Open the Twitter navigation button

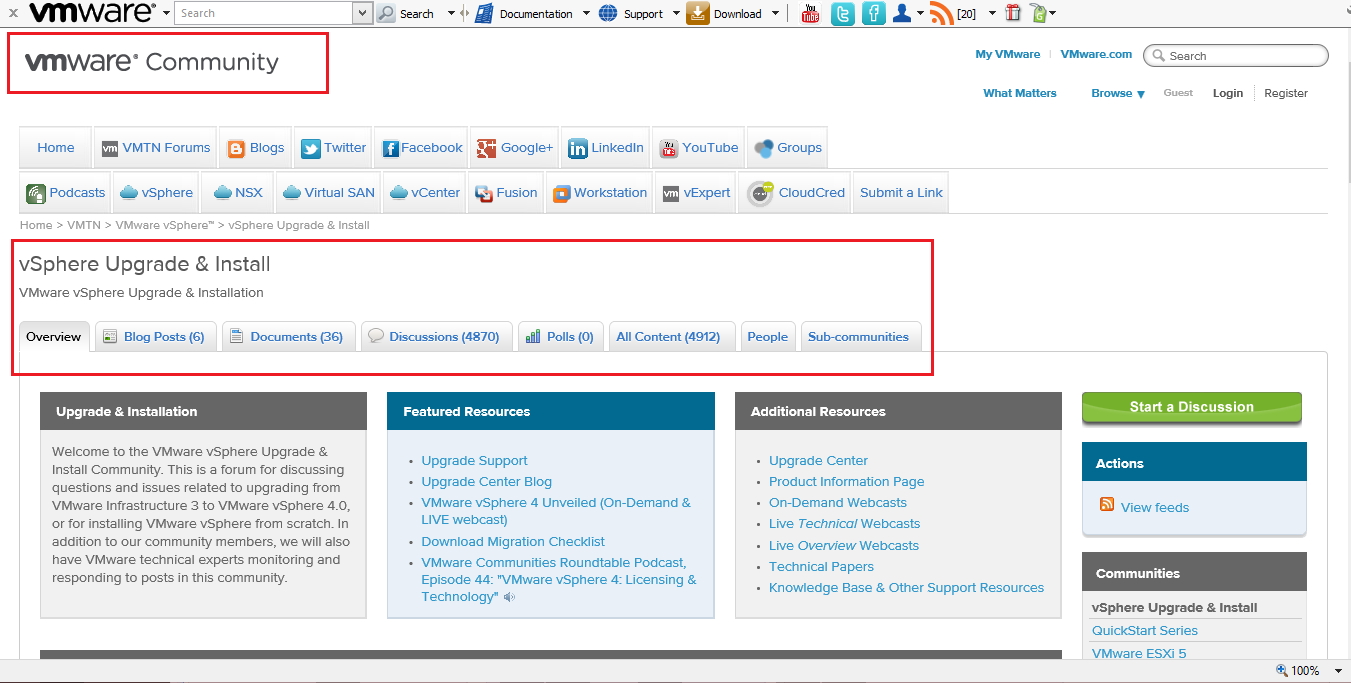(x=334, y=147)
